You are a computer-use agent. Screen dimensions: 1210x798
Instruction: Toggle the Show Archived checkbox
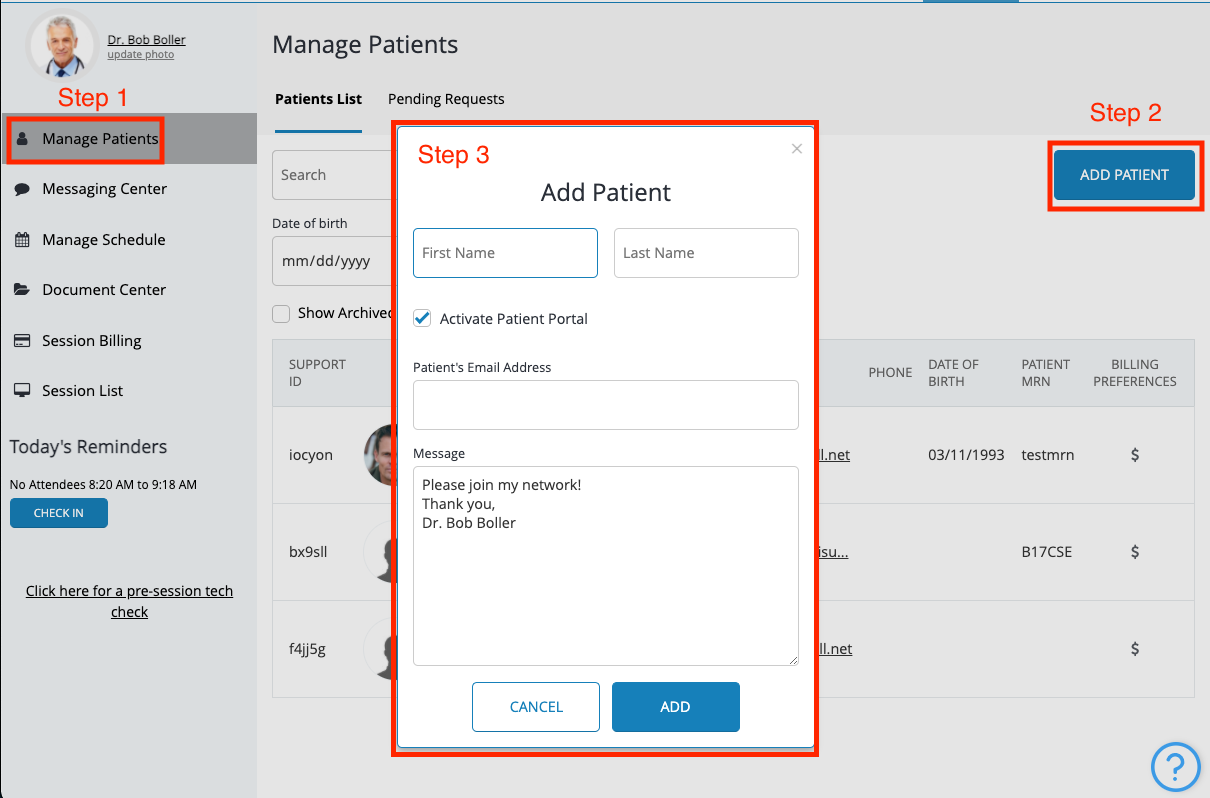(281, 314)
